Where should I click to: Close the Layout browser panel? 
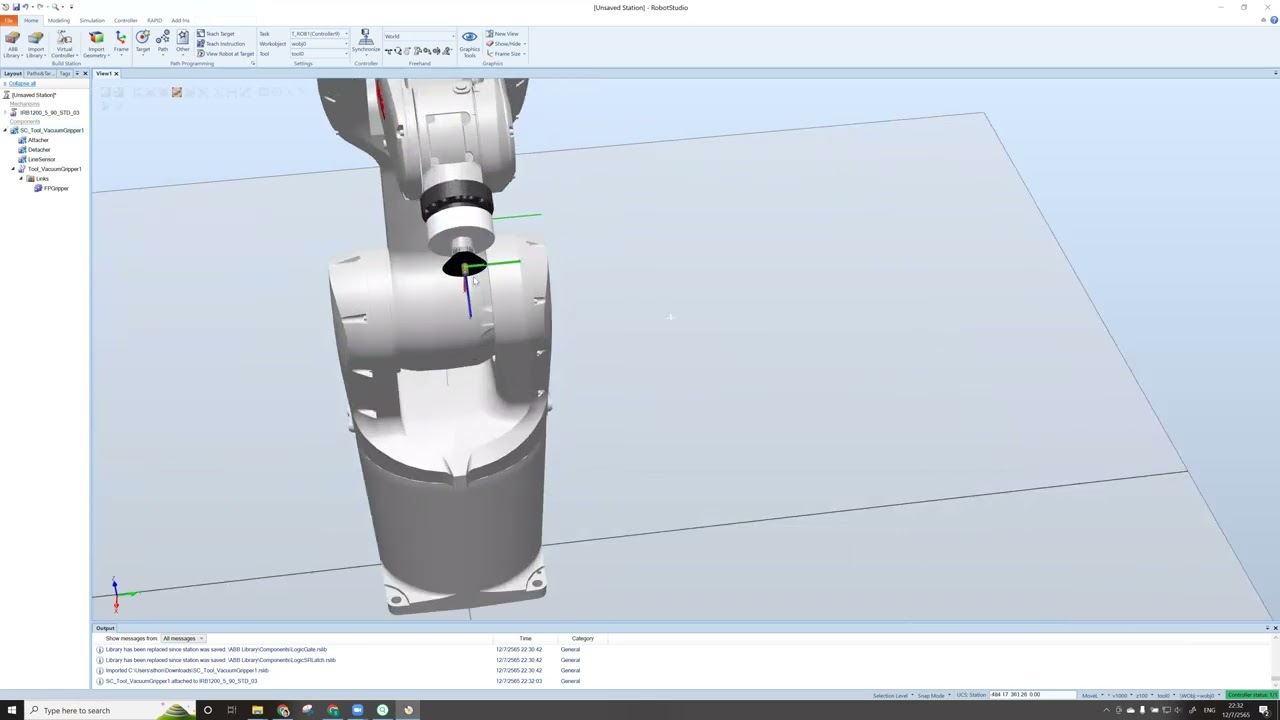tap(85, 74)
